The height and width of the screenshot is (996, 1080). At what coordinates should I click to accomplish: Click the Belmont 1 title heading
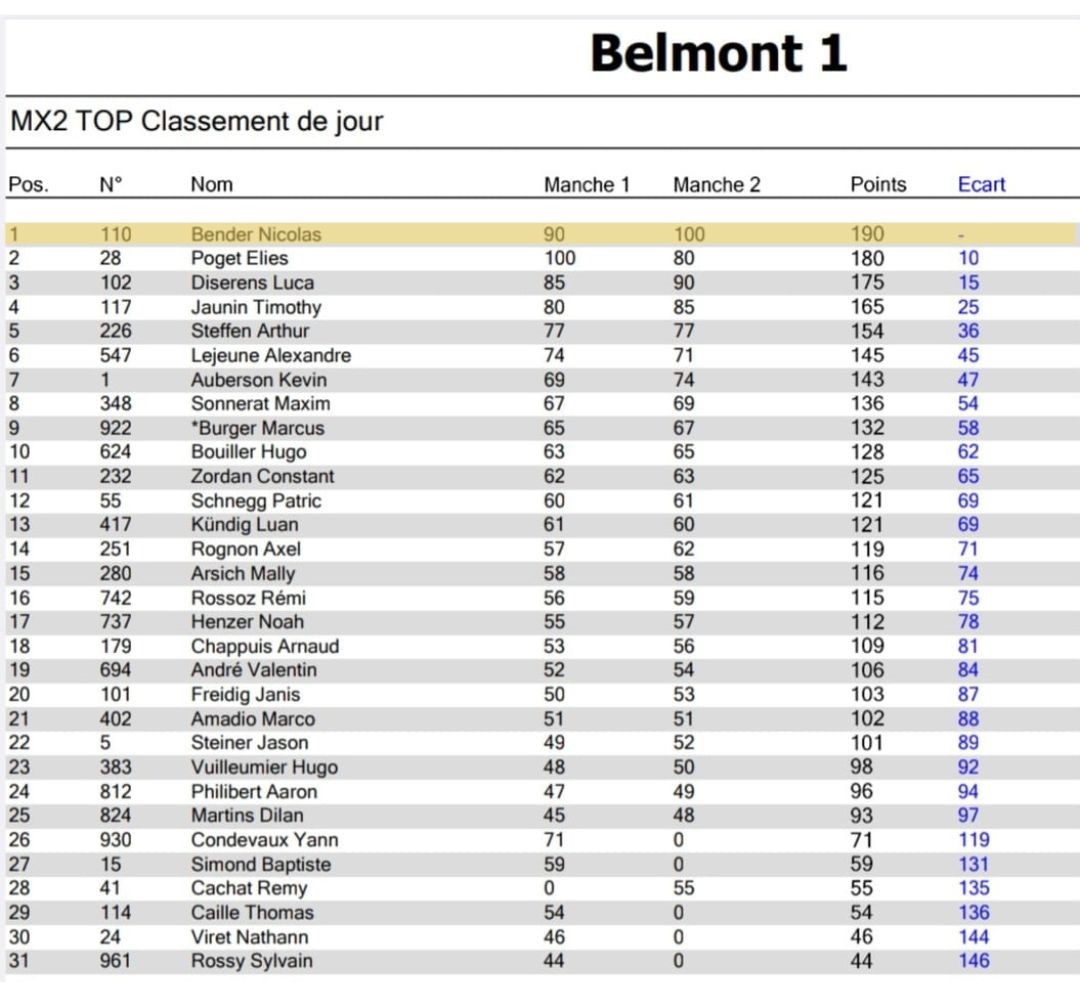(x=718, y=54)
